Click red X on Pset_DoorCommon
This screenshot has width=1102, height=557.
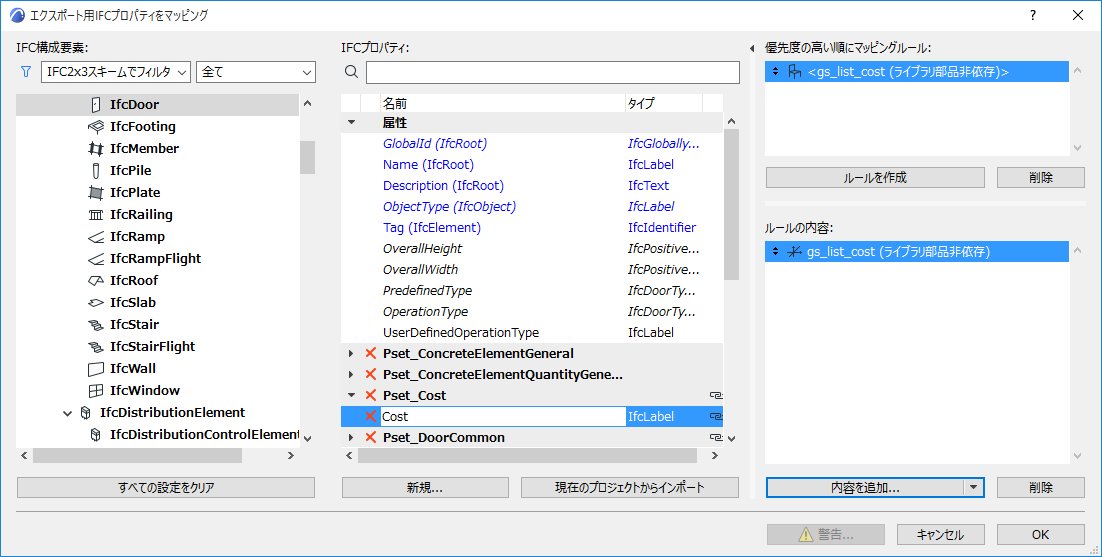(371, 438)
